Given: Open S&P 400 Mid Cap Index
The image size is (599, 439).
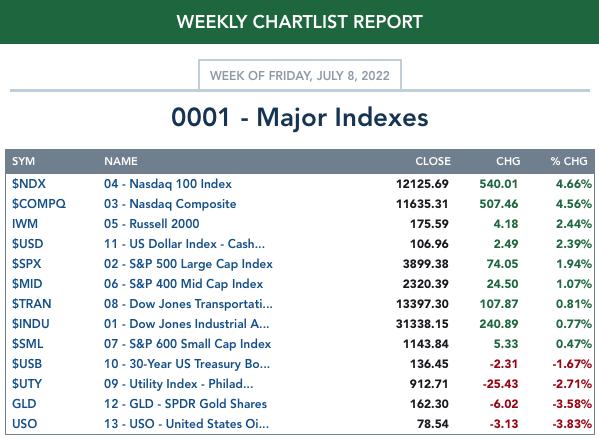Looking at the screenshot, I should point(183,284).
